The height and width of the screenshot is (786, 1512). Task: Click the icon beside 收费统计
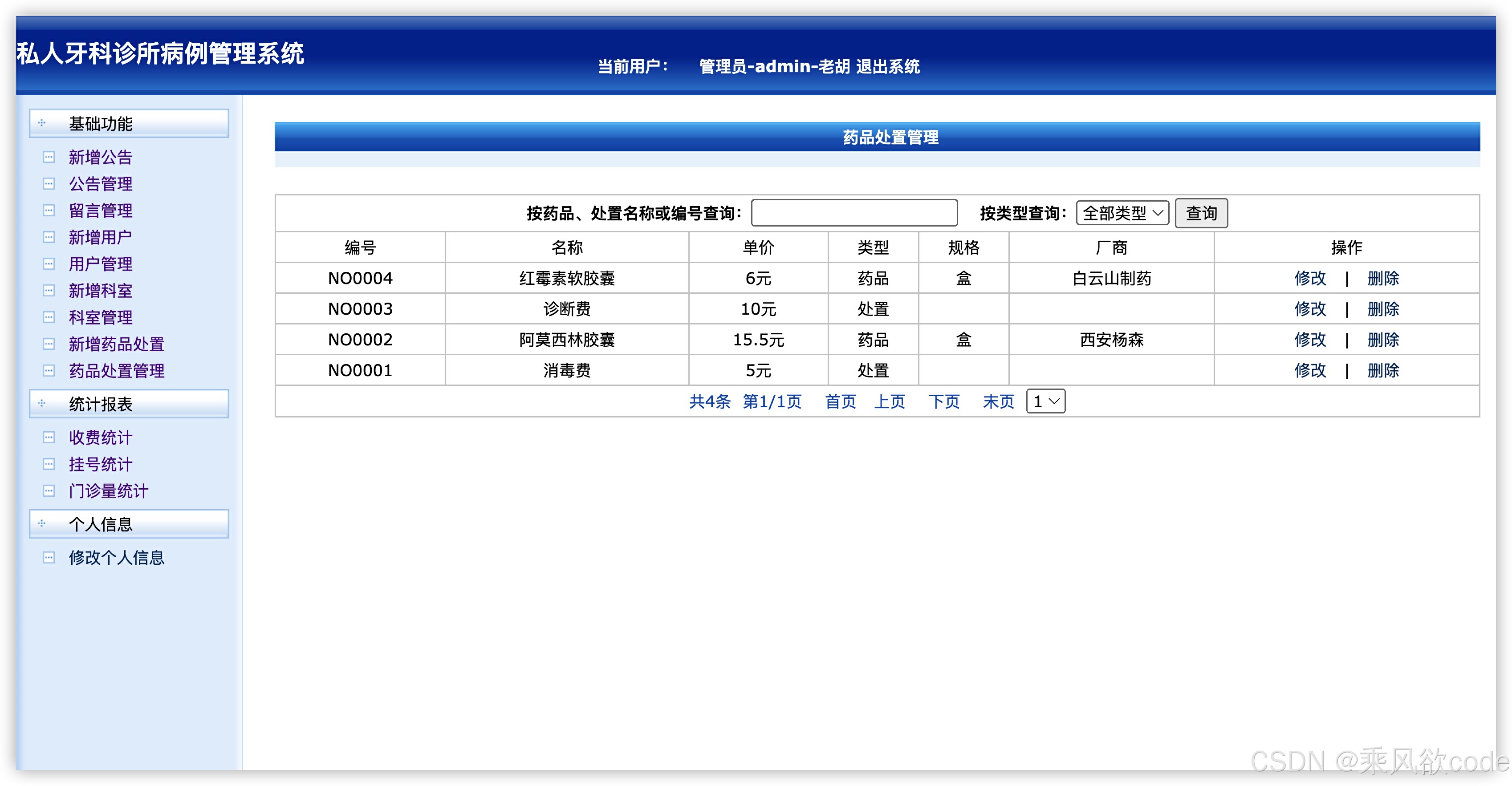point(49,438)
